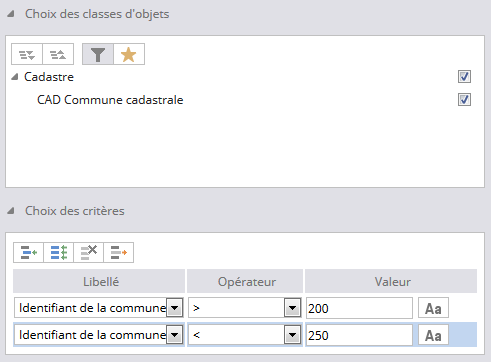Click the expand all classes icon
This screenshot has width=491, height=362.
(x=27, y=54)
